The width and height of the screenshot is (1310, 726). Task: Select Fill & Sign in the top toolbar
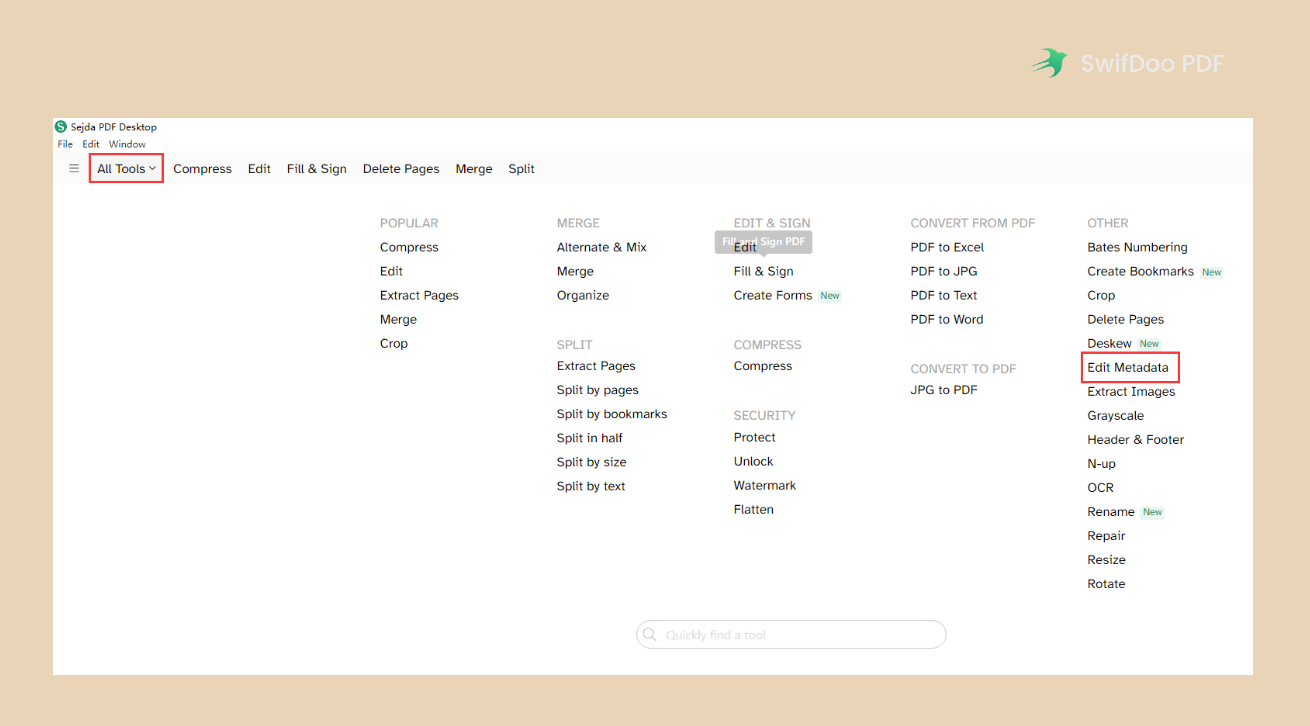(316, 169)
